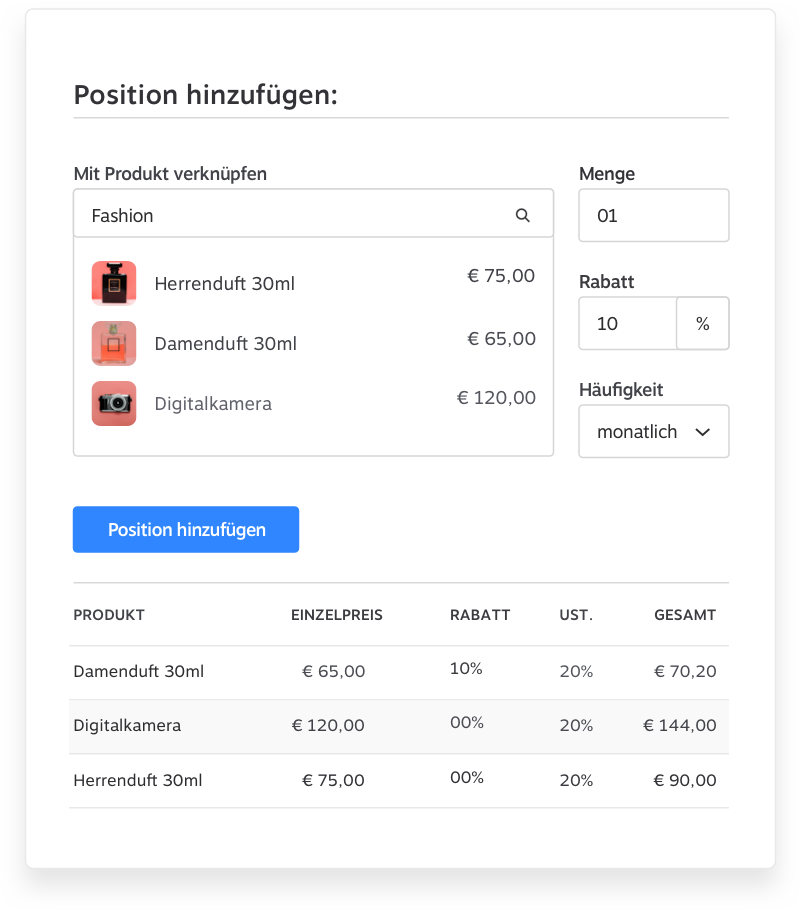The width and height of the screenshot is (801, 911).
Task: Select the Digitalkamera row in table
Action: 399,726
